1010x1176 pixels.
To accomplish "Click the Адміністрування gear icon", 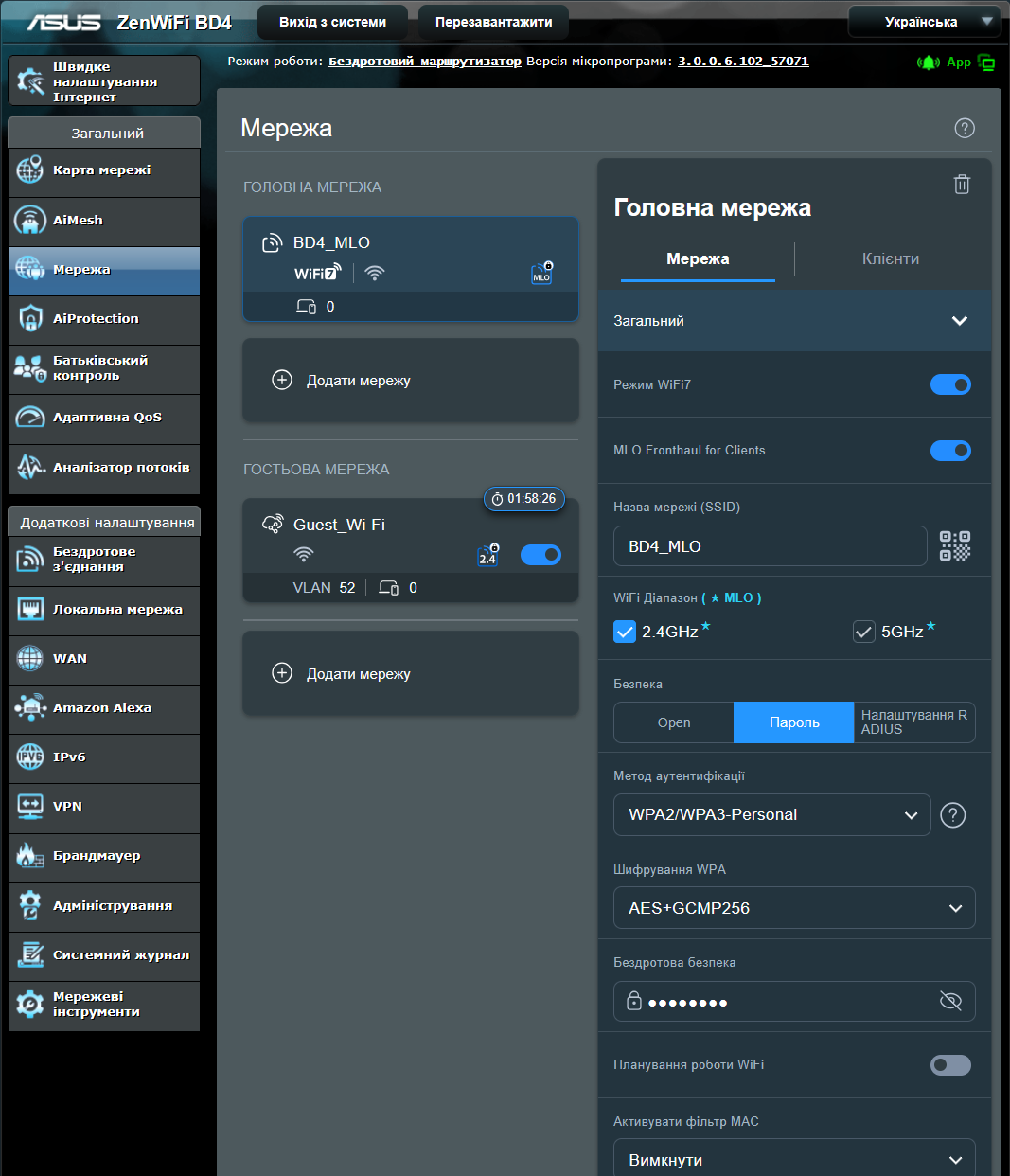I will [x=30, y=905].
